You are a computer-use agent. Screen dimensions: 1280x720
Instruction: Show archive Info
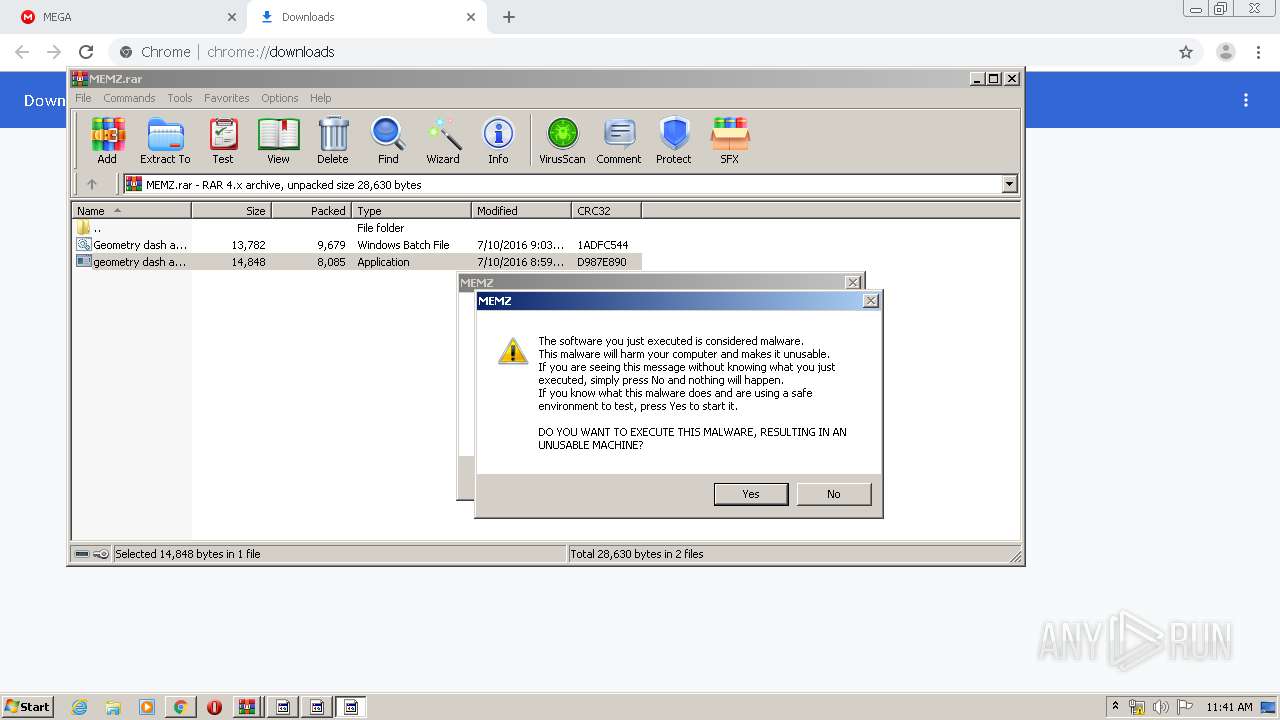498,140
